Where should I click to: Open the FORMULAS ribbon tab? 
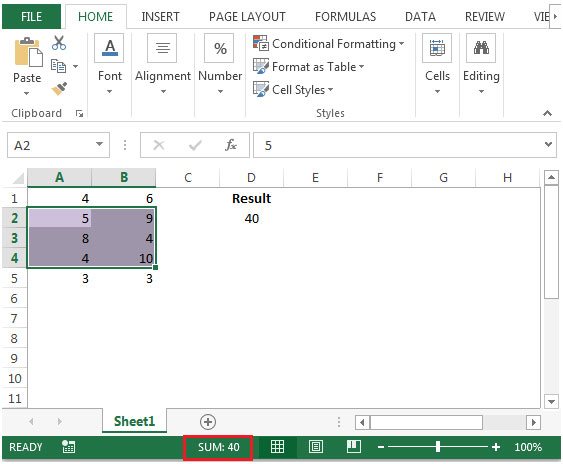point(345,17)
